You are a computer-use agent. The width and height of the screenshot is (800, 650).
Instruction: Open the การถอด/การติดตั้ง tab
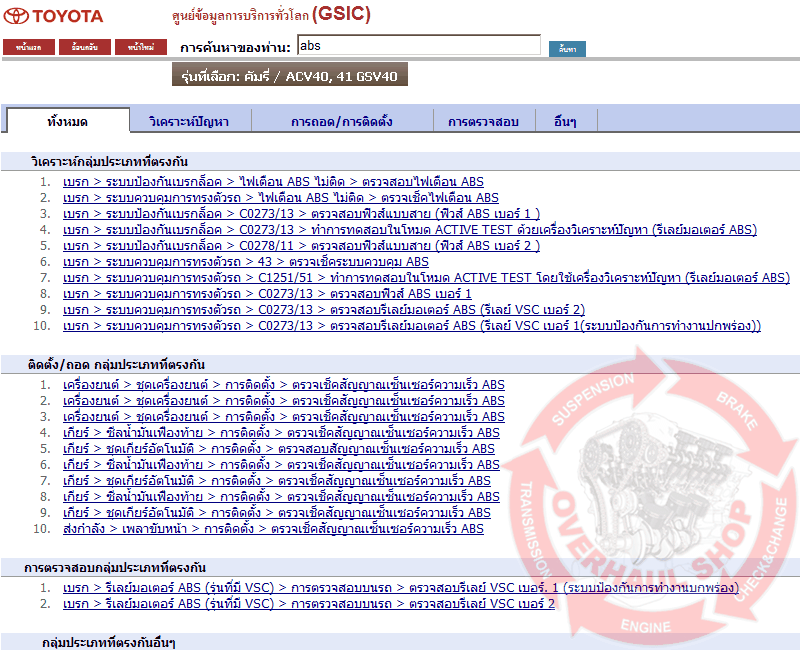tap(341, 121)
